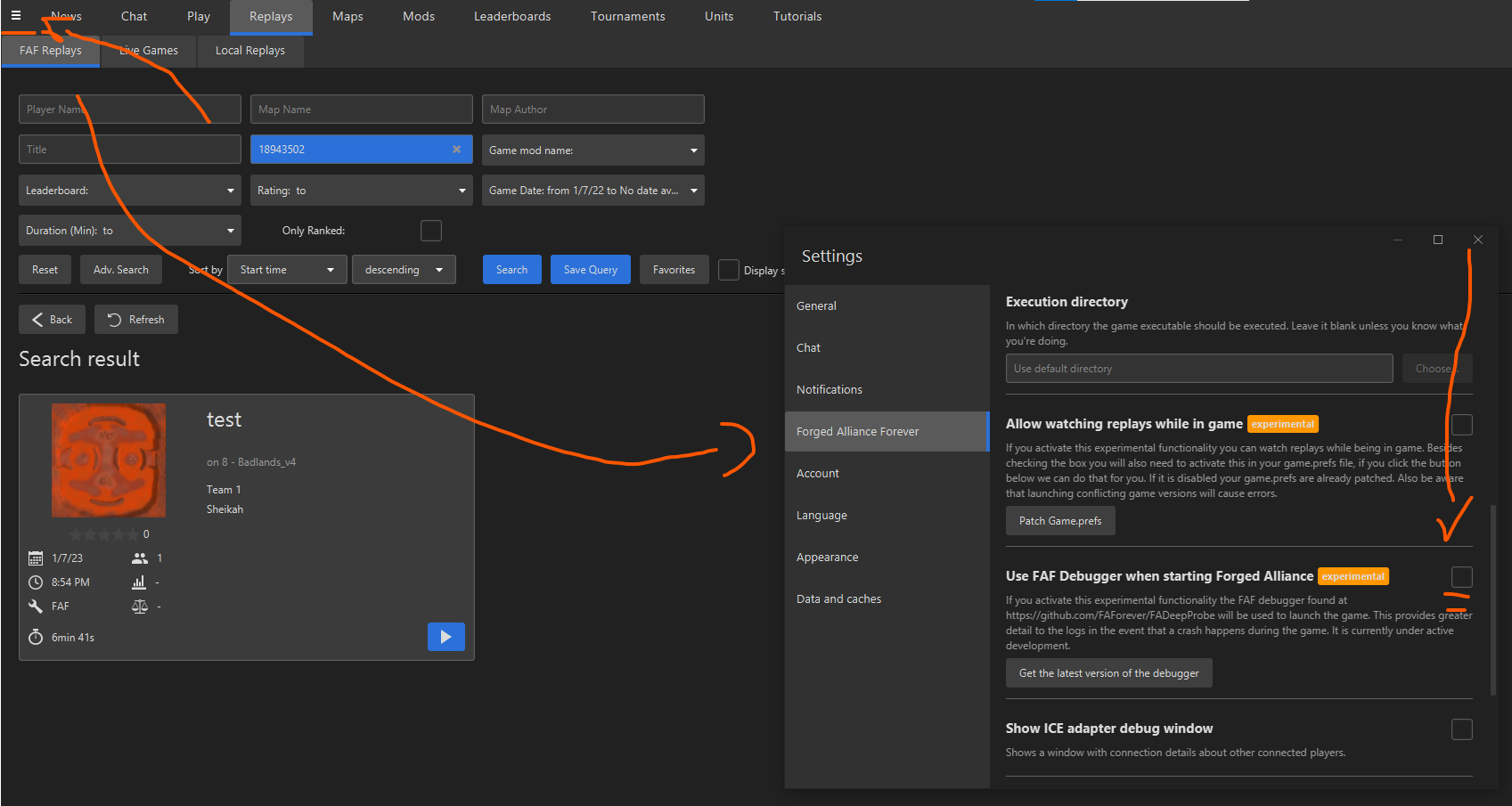The height and width of the screenshot is (806, 1512).
Task: Click the Map Author input field
Action: 593,110
